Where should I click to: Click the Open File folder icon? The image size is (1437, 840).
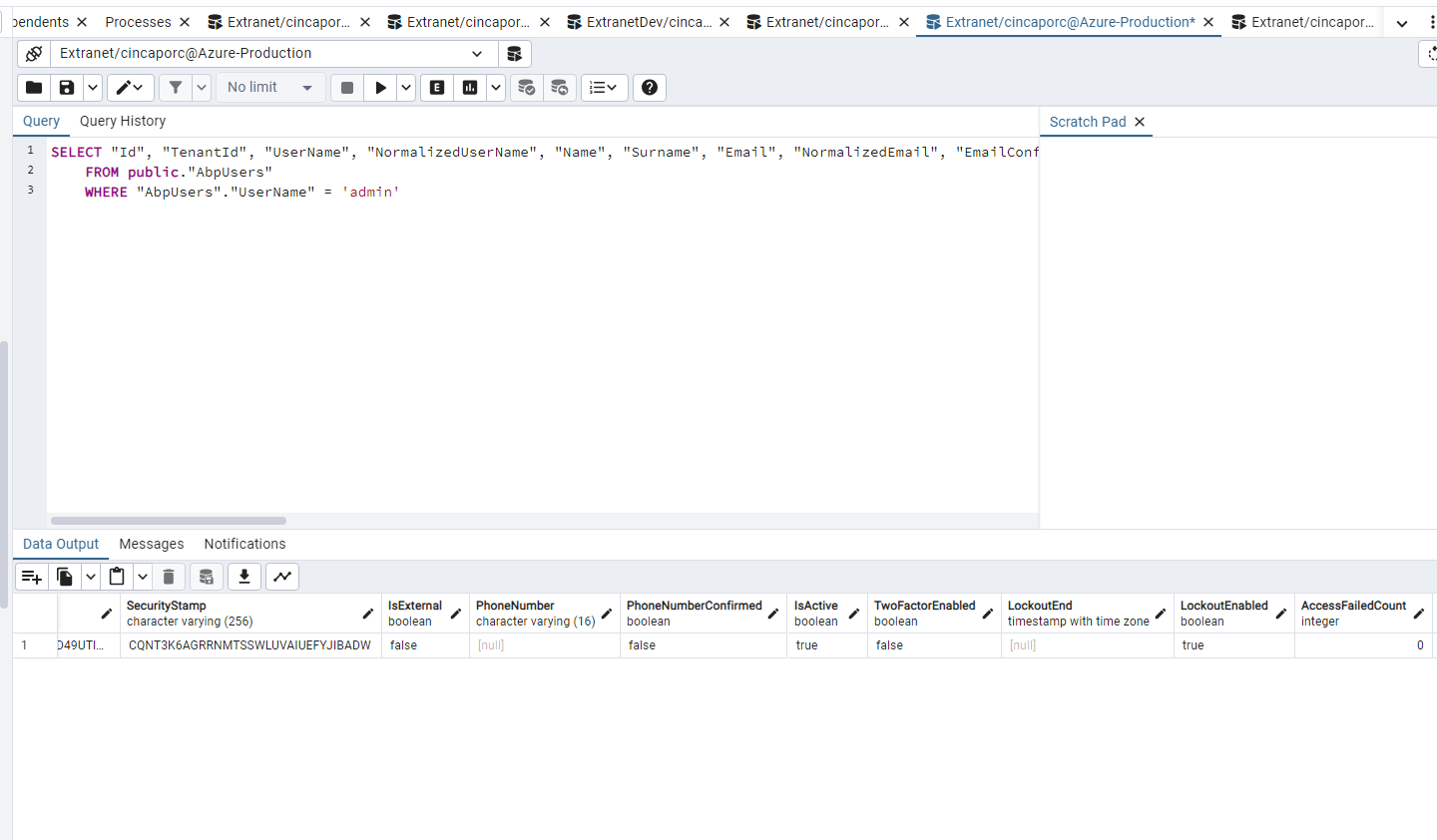point(34,88)
